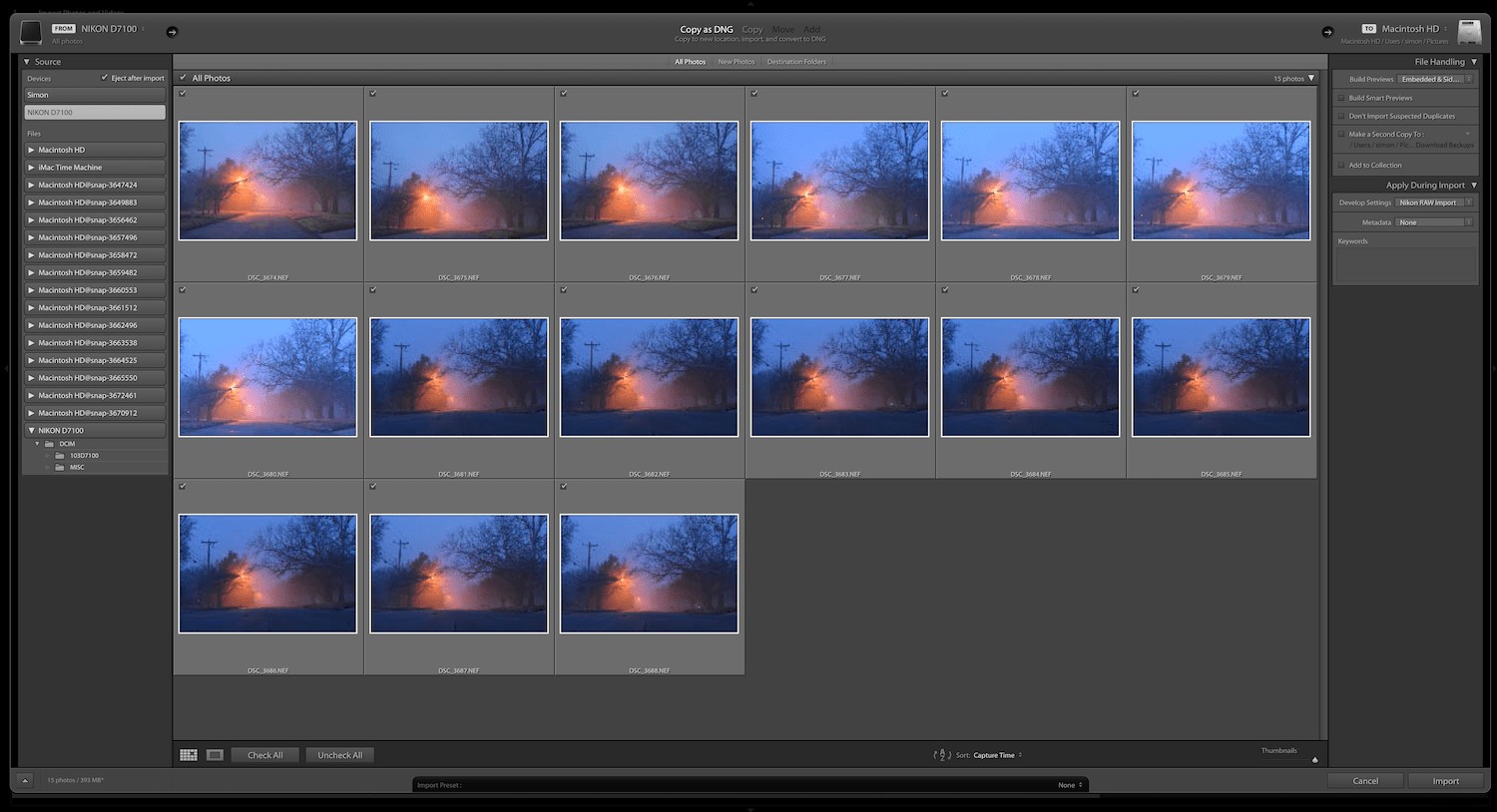This screenshot has height=812, width=1497.
Task: Uncheck the DSC_3674.NEF photo checkbox
Action: (182, 93)
